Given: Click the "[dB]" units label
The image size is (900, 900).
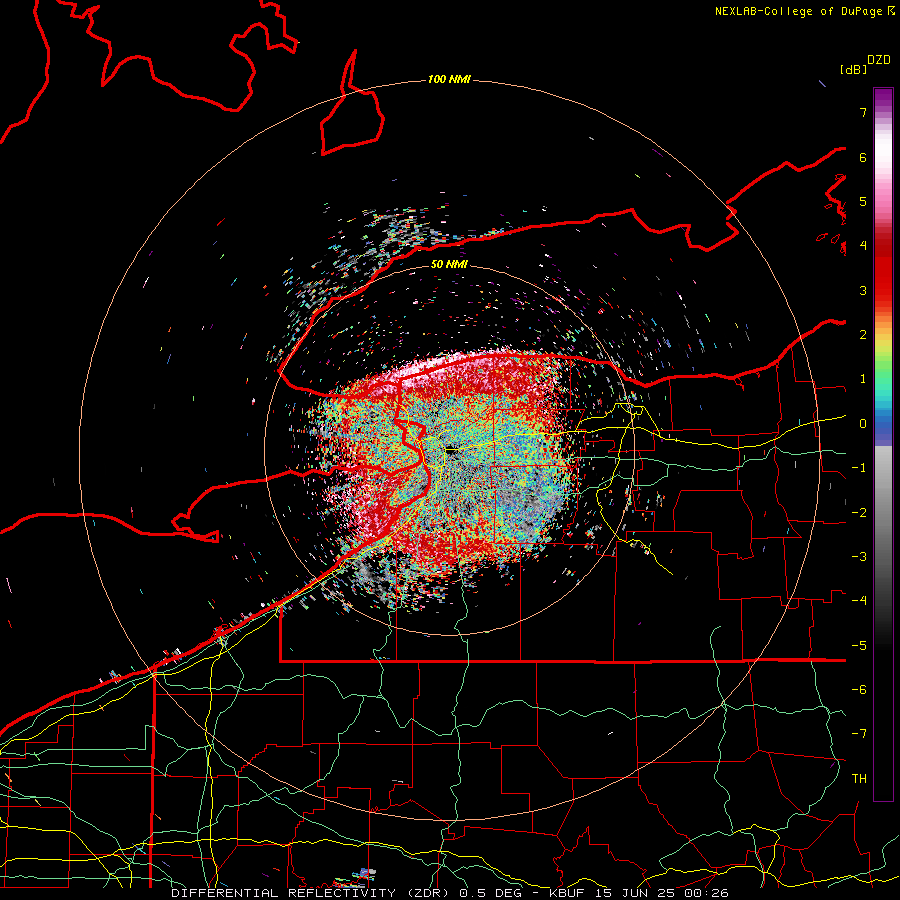Looking at the screenshot, I should [x=853, y=69].
